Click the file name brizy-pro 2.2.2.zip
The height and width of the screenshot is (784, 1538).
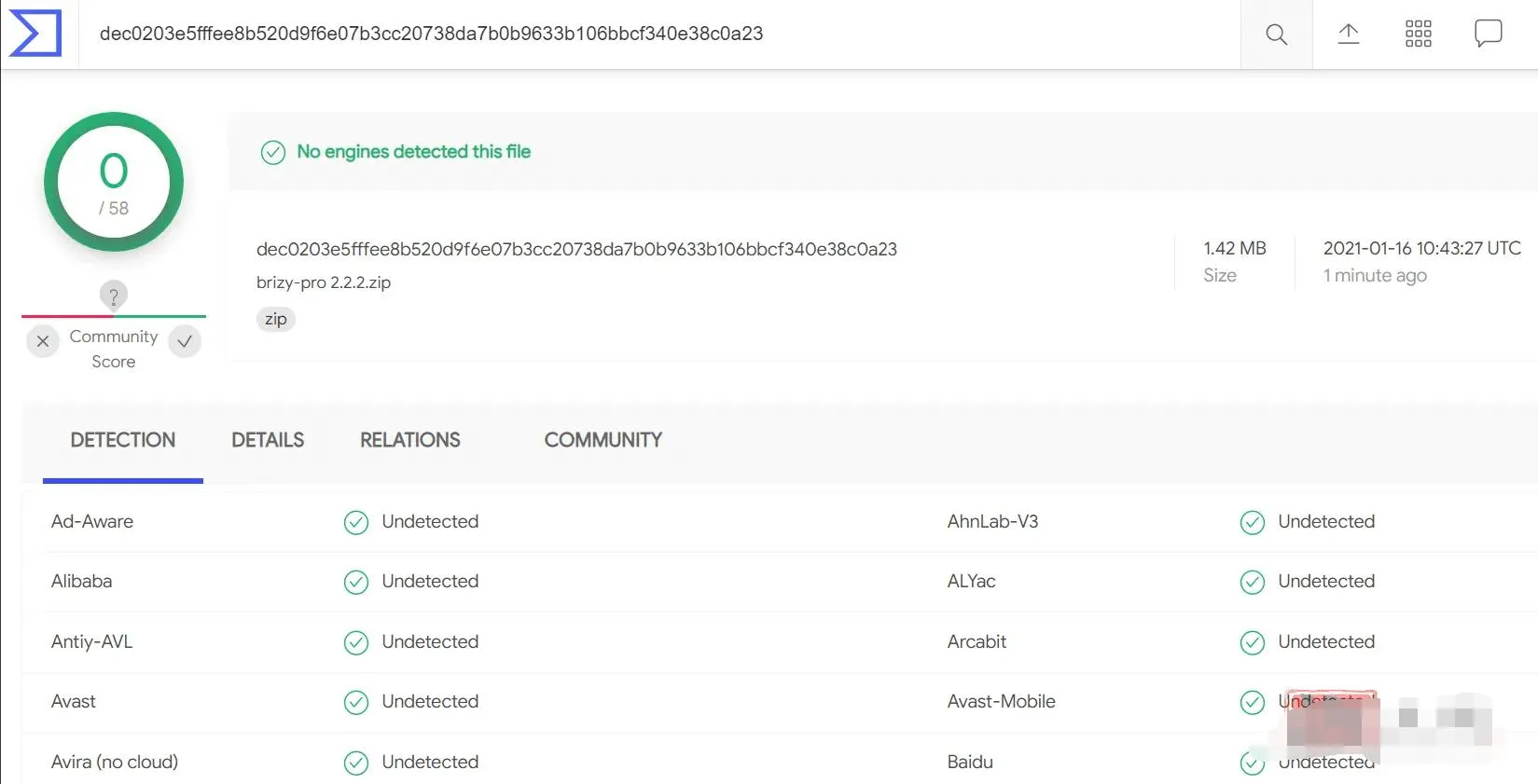[324, 282]
